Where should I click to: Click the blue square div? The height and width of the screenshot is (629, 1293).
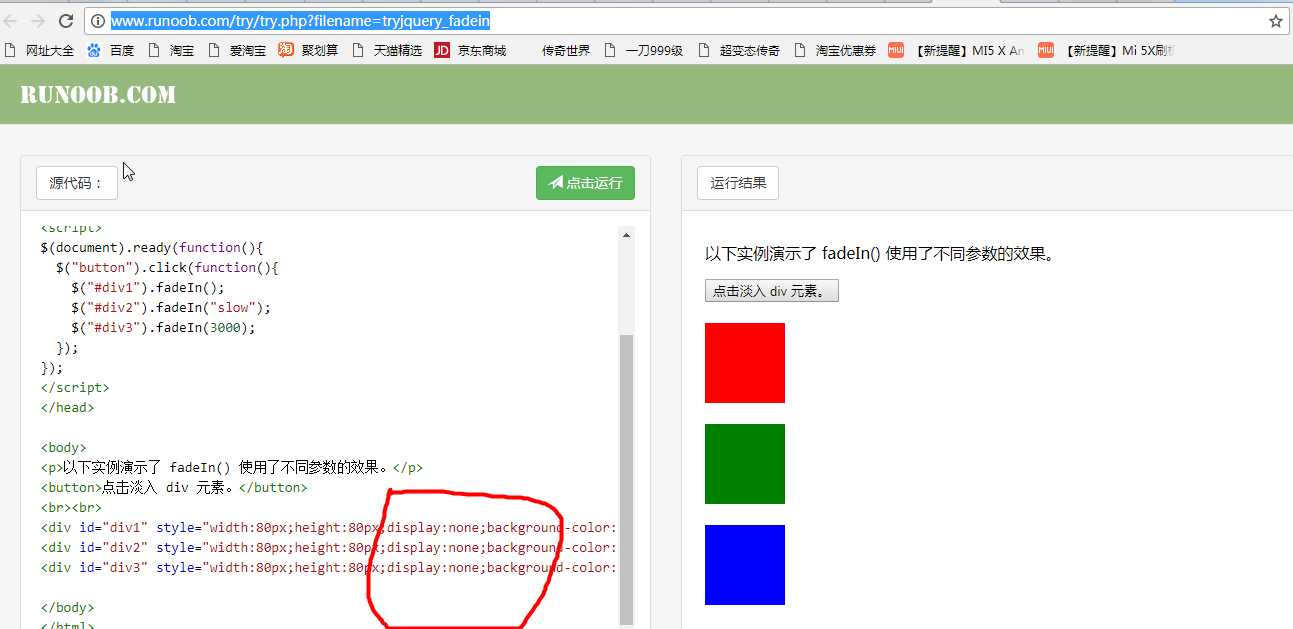coord(745,565)
